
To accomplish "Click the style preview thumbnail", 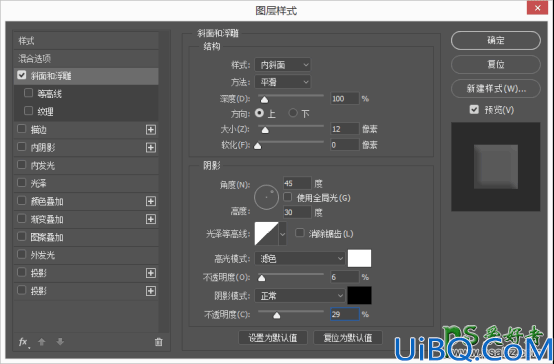I will pyautogui.click(x=496, y=167).
